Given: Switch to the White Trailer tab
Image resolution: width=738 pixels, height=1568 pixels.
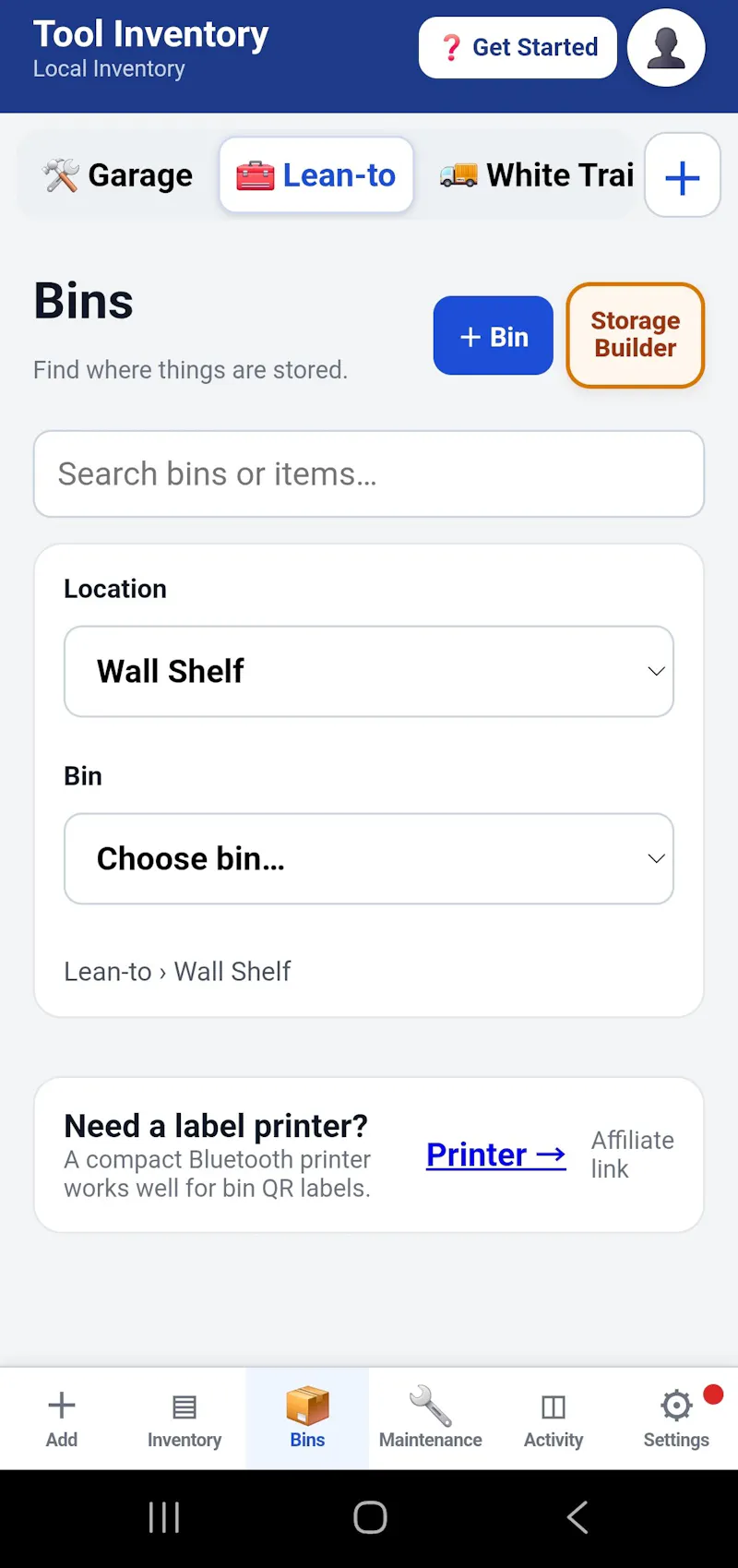Looking at the screenshot, I should coord(537,175).
